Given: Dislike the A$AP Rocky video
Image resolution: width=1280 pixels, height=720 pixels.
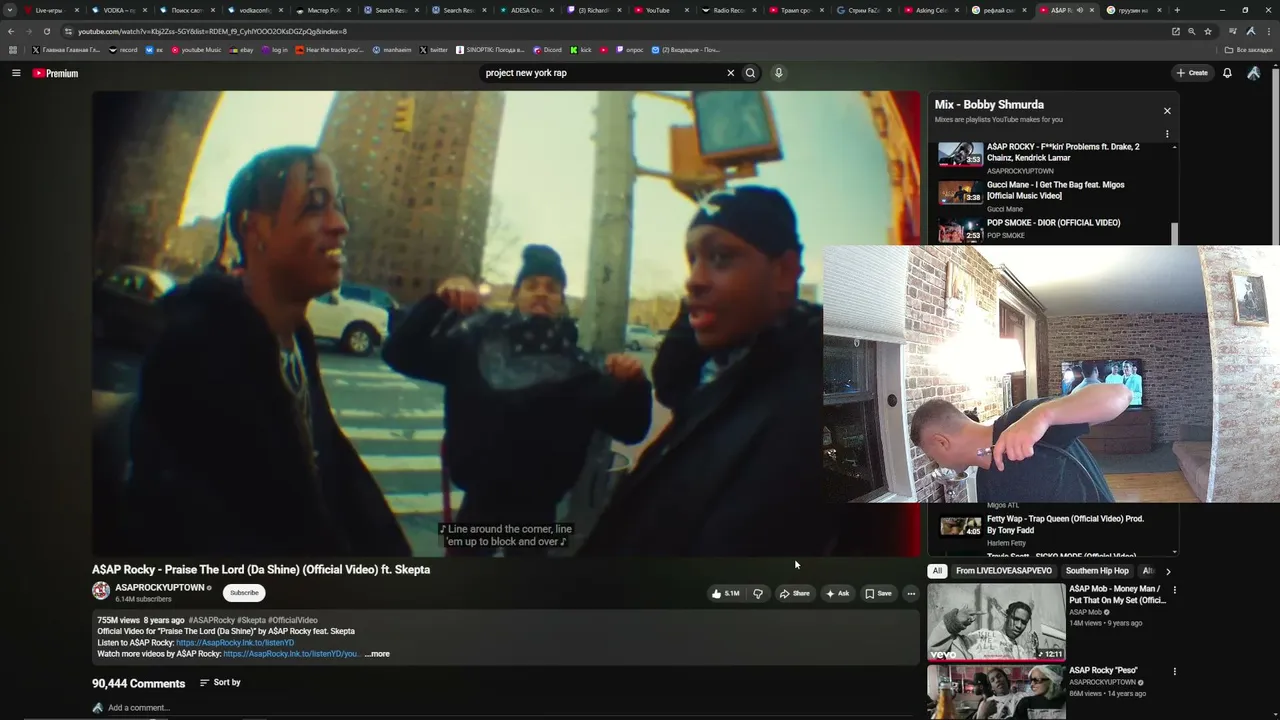Looking at the screenshot, I should click(758, 593).
